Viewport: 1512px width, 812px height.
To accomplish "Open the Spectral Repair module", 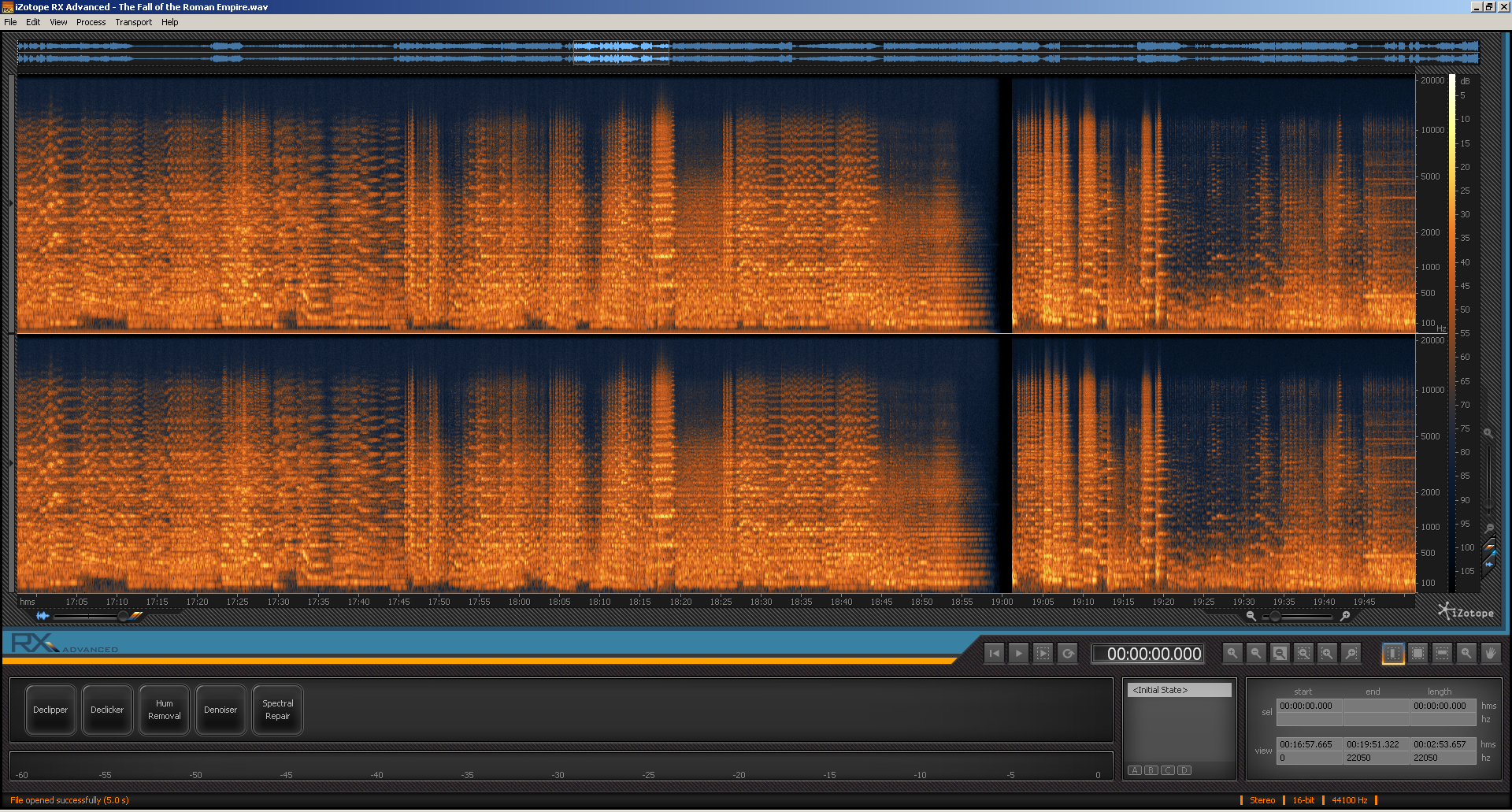I will pyautogui.click(x=277, y=710).
